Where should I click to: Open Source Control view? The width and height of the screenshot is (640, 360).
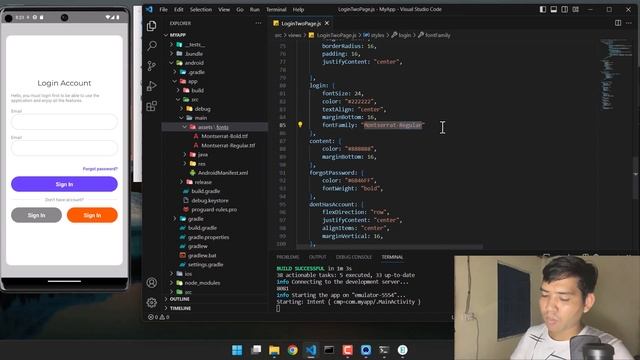(x=151, y=65)
